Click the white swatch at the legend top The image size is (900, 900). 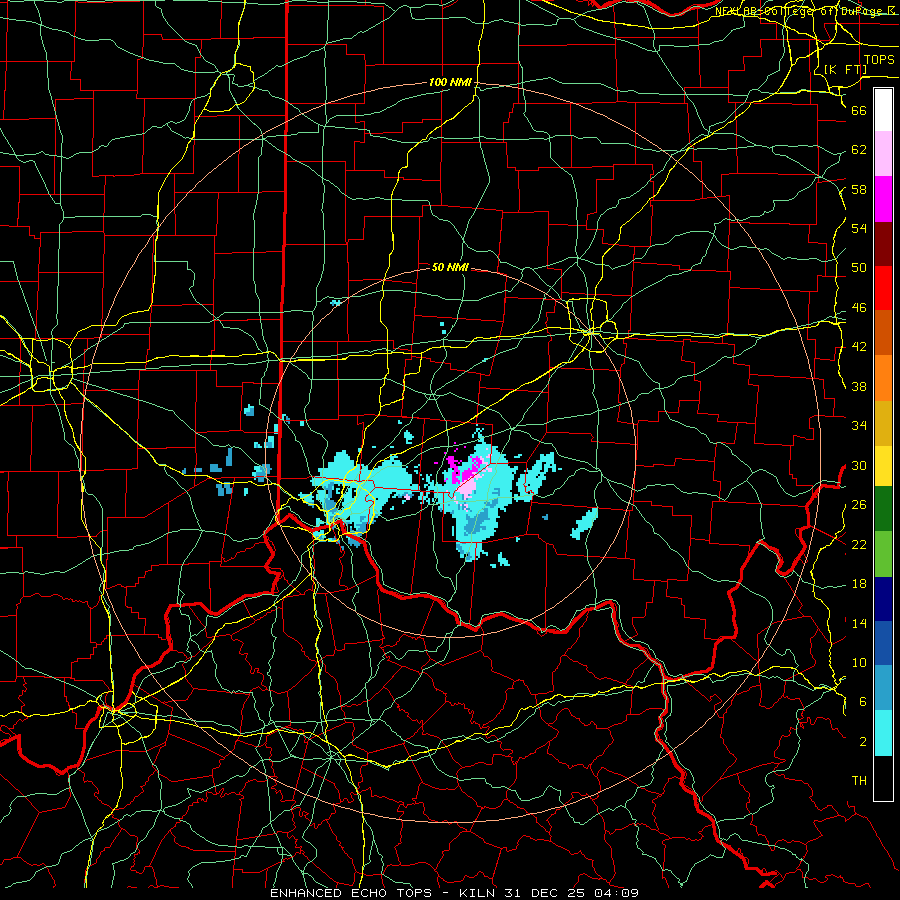(883, 110)
